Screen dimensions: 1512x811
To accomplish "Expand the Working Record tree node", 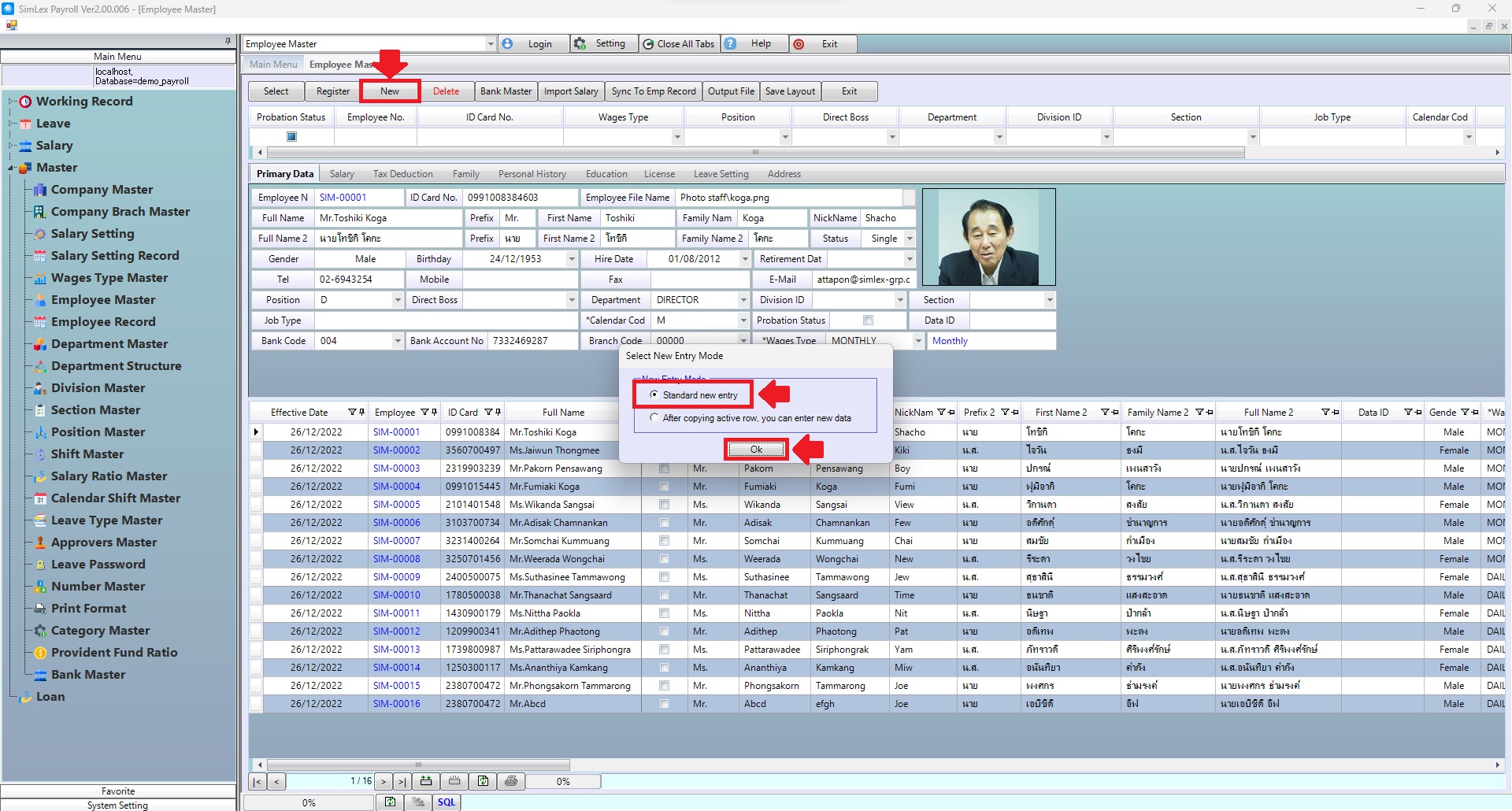I will click(11, 102).
